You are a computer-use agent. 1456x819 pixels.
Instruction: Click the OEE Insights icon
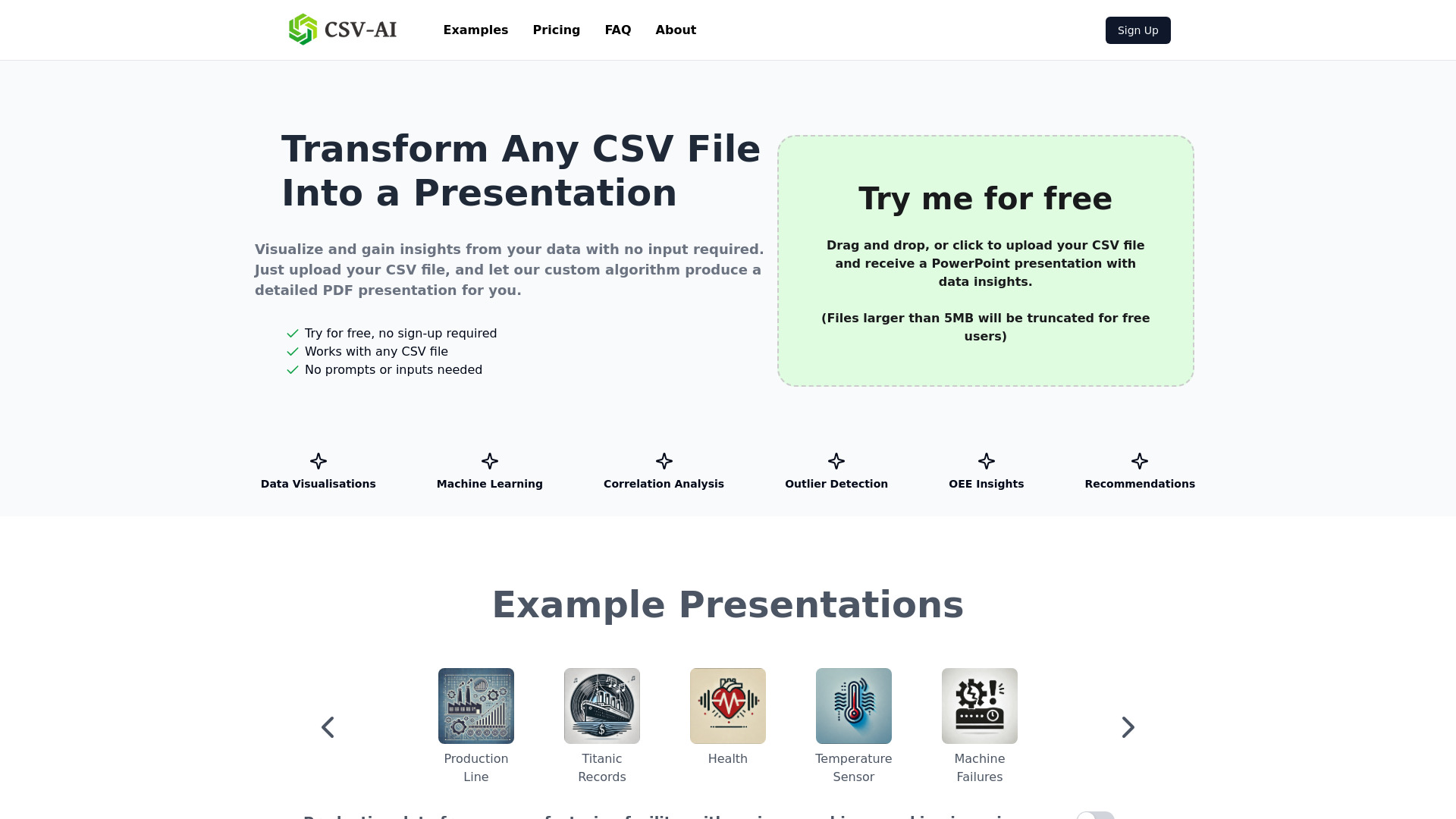(986, 461)
